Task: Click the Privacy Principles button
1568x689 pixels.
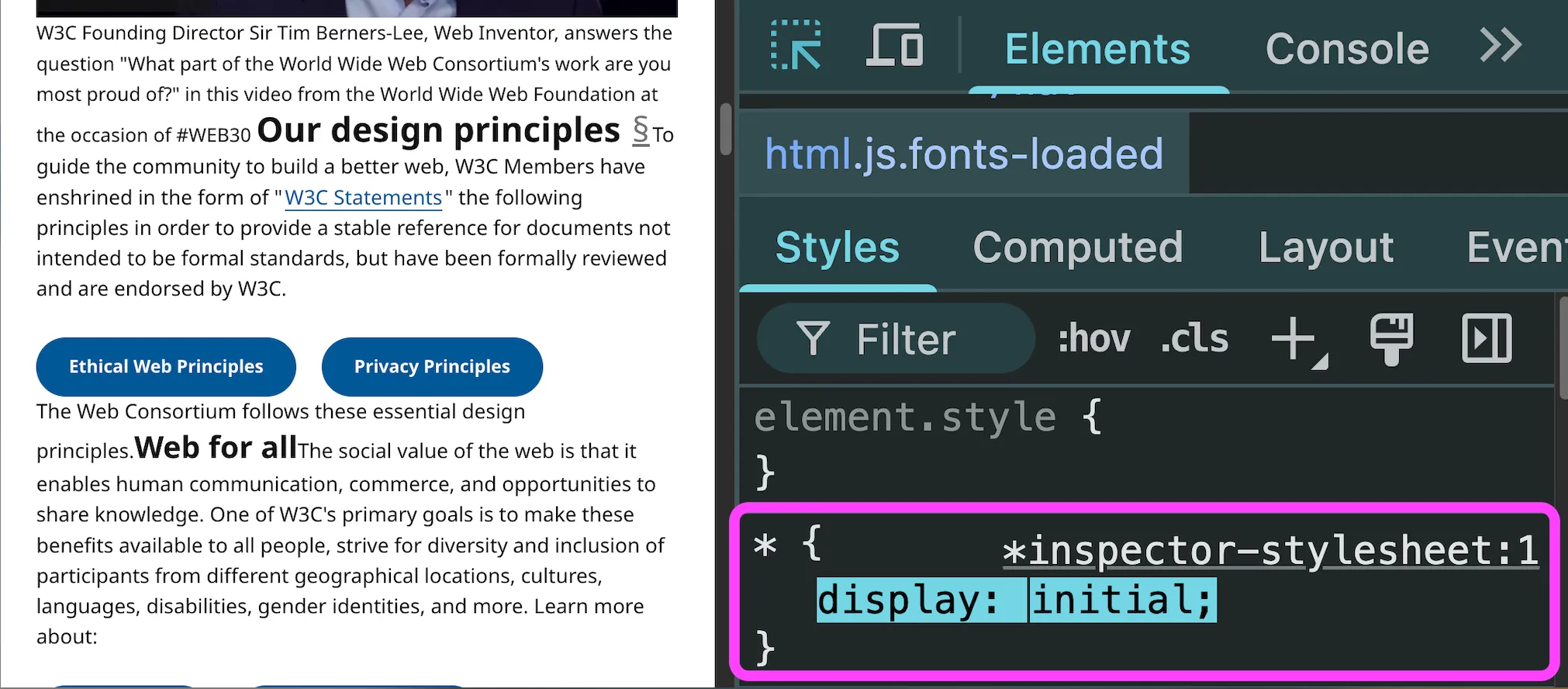Action: coord(432,366)
